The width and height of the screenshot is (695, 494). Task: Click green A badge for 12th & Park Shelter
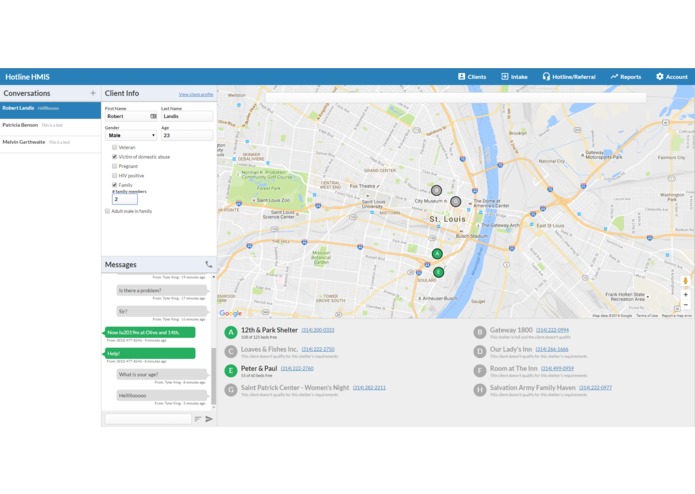pos(230,332)
